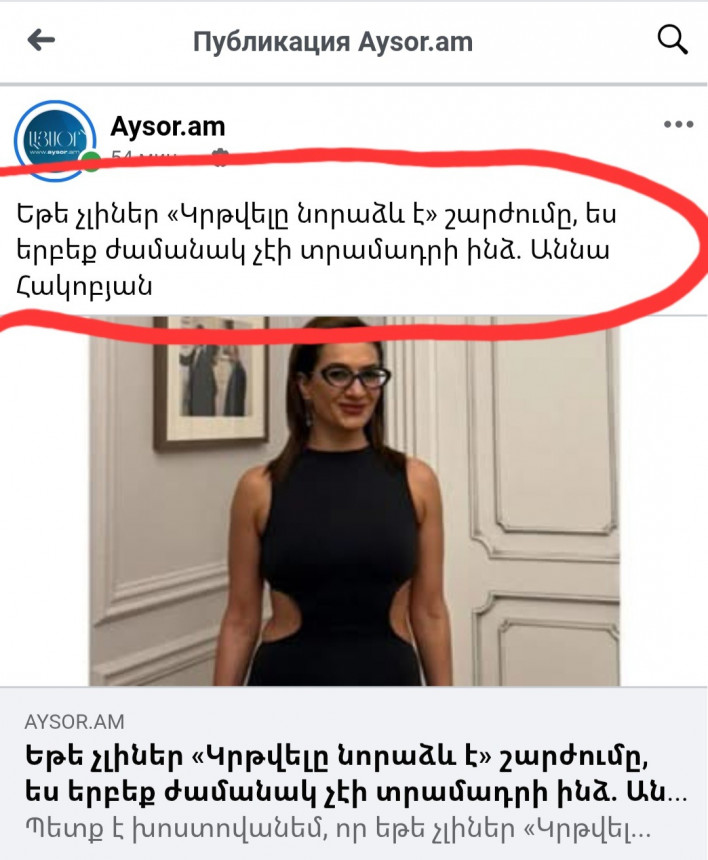
Task: Open the photo of woman in black dress
Action: [354, 500]
